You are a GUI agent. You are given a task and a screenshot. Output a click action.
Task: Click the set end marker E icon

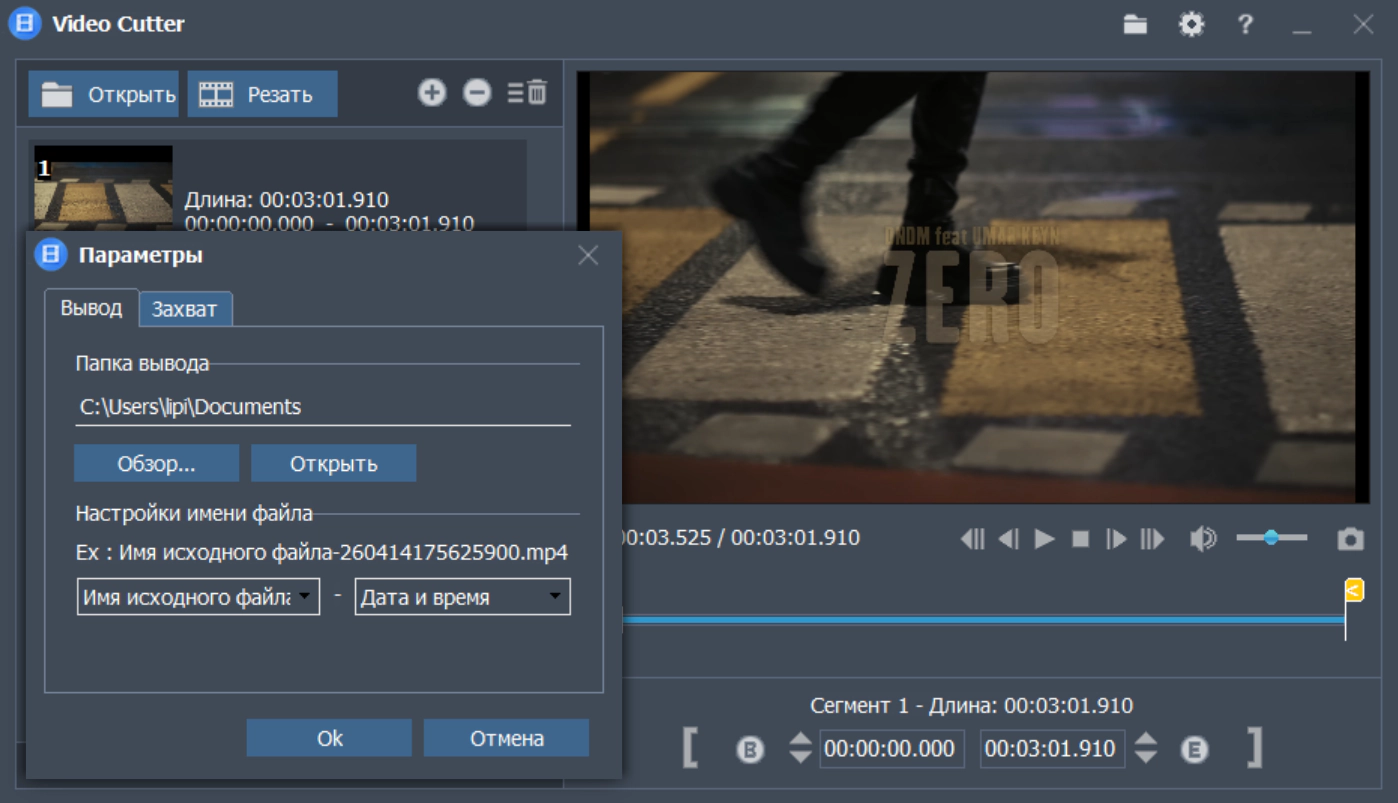(x=1194, y=749)
